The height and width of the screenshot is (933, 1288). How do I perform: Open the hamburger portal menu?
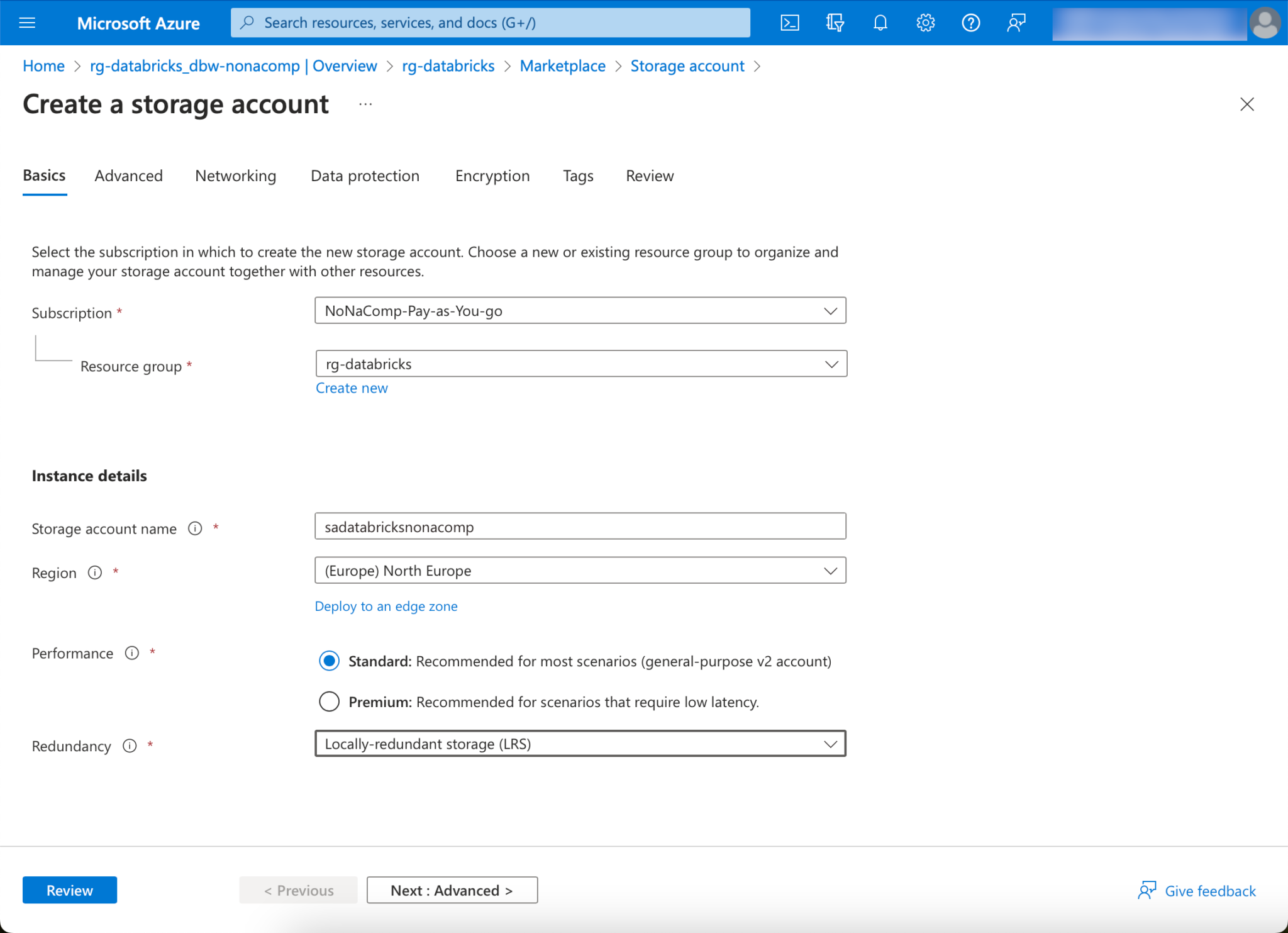[27, 23]
